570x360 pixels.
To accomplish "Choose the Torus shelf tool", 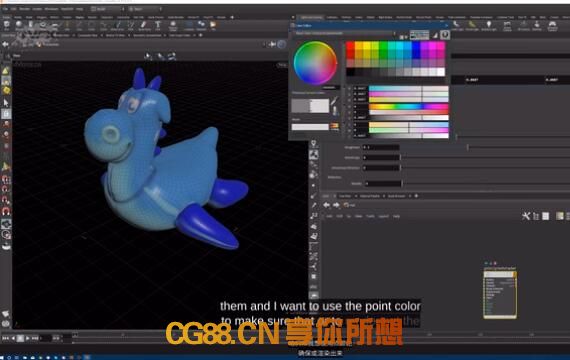I will click(43, 25).
